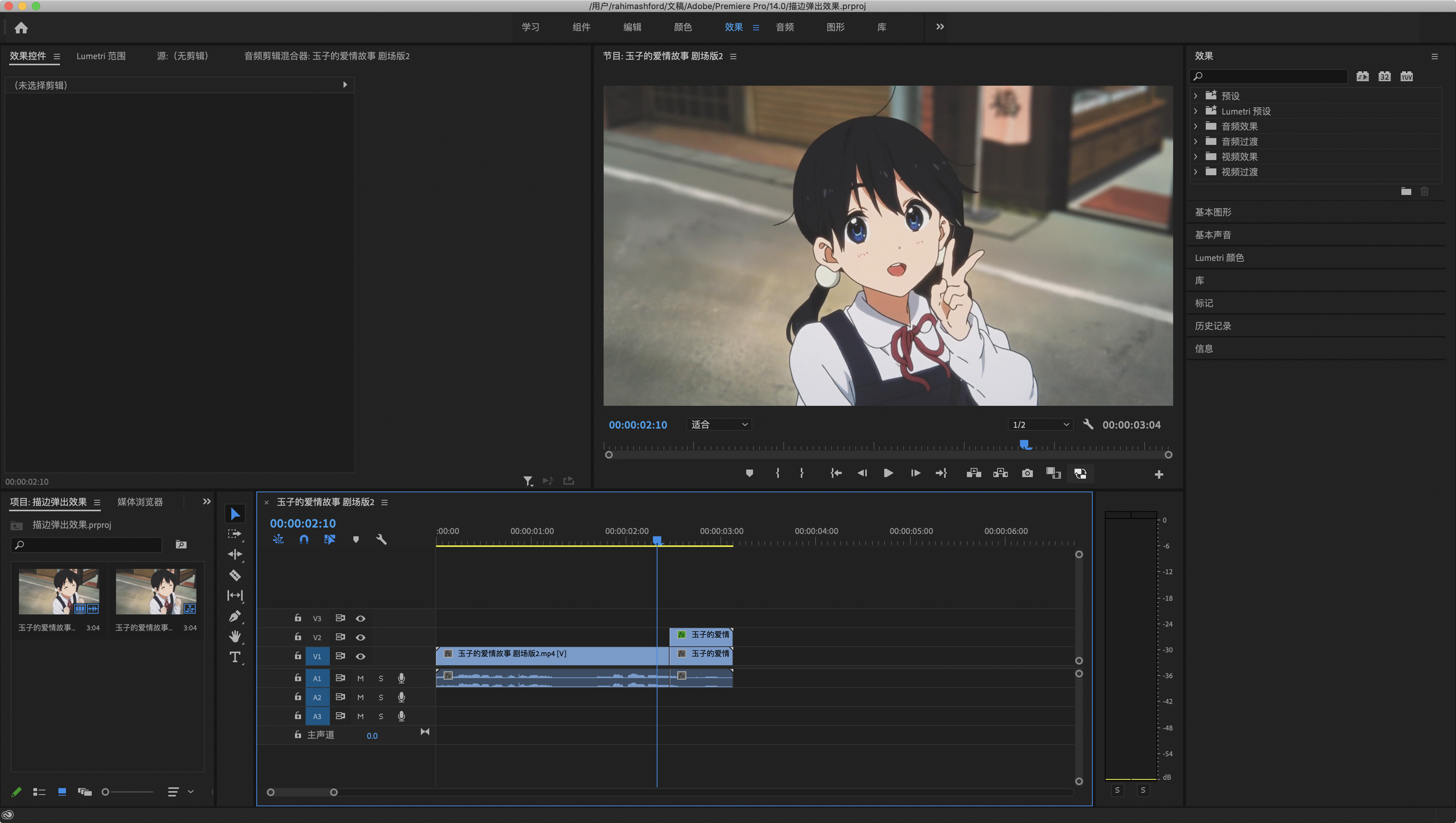Select the Ripple Edit tool
This screenshot has height=823, width=1456.
point(235,554)
